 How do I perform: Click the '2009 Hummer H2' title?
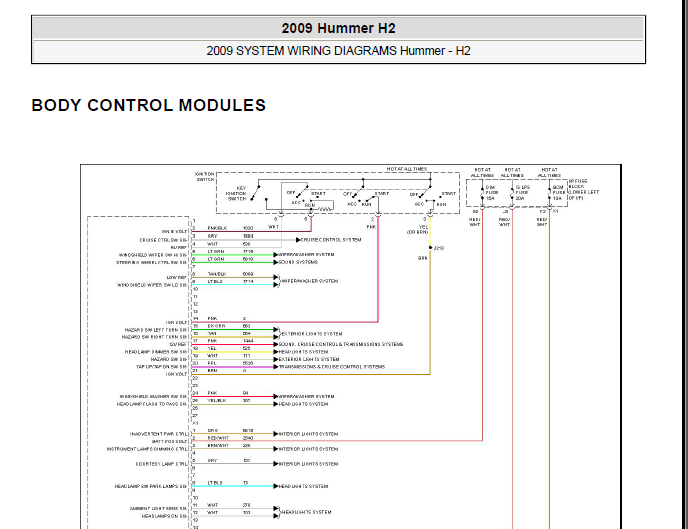tap(338, 28)
